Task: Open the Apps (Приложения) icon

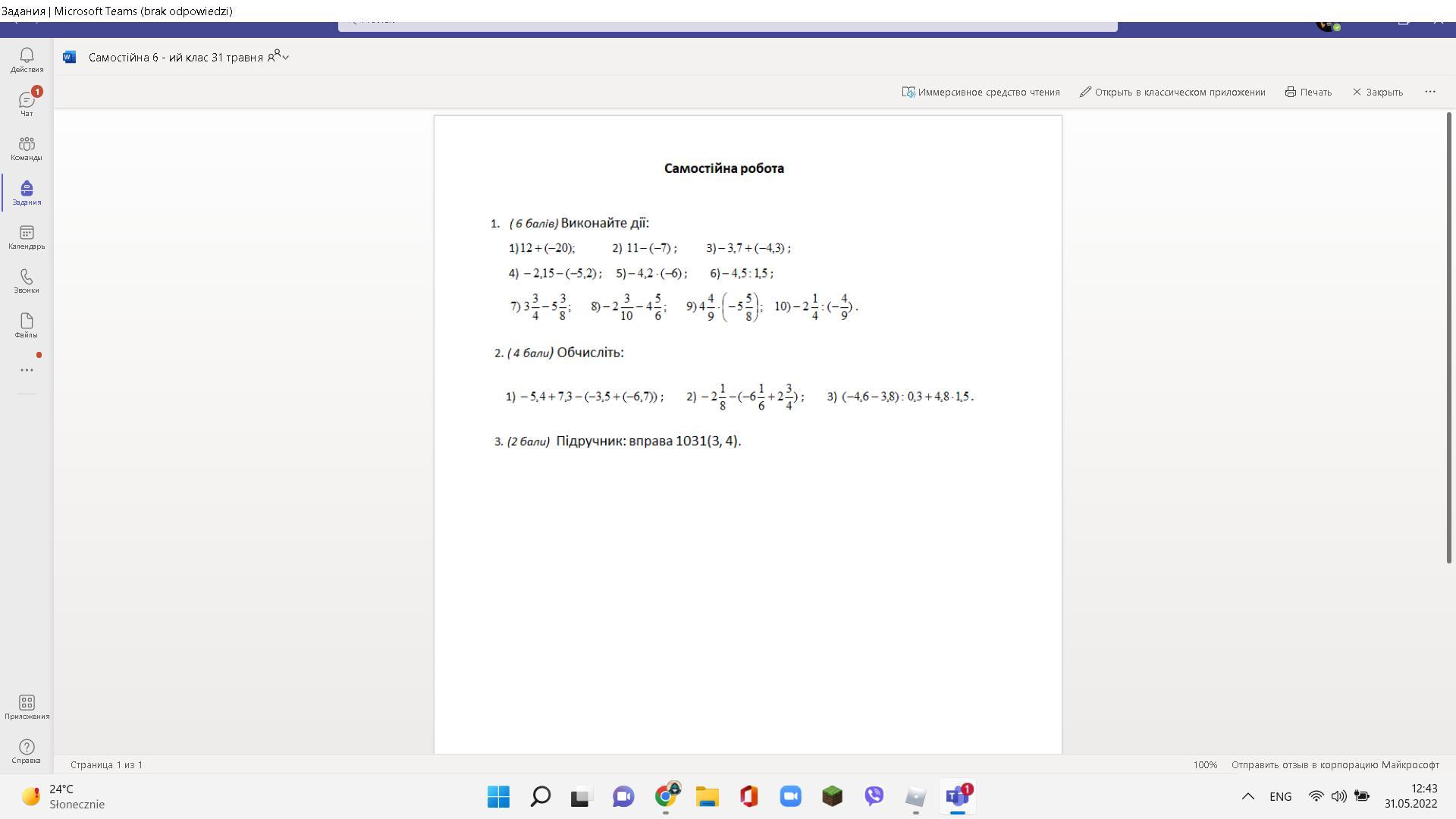Action: point(27,707)
